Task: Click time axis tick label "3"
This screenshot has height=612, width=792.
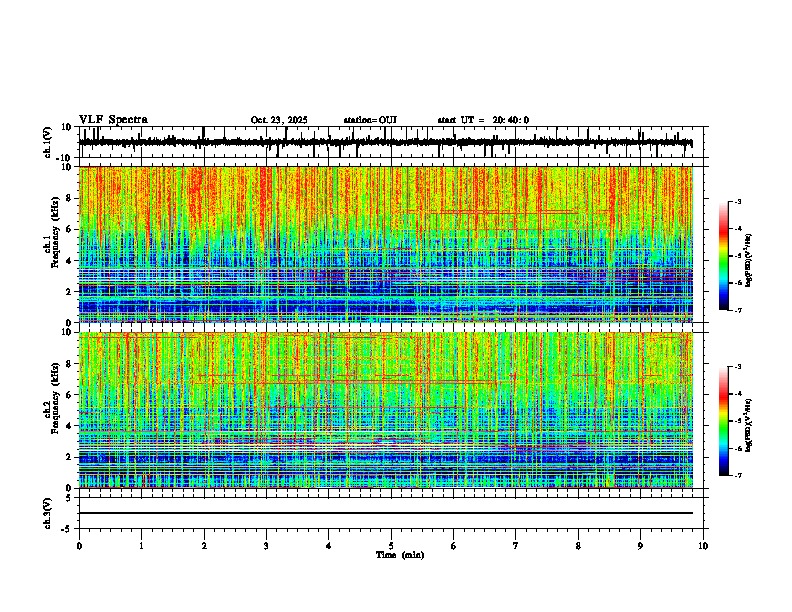Action: (266, 546)
